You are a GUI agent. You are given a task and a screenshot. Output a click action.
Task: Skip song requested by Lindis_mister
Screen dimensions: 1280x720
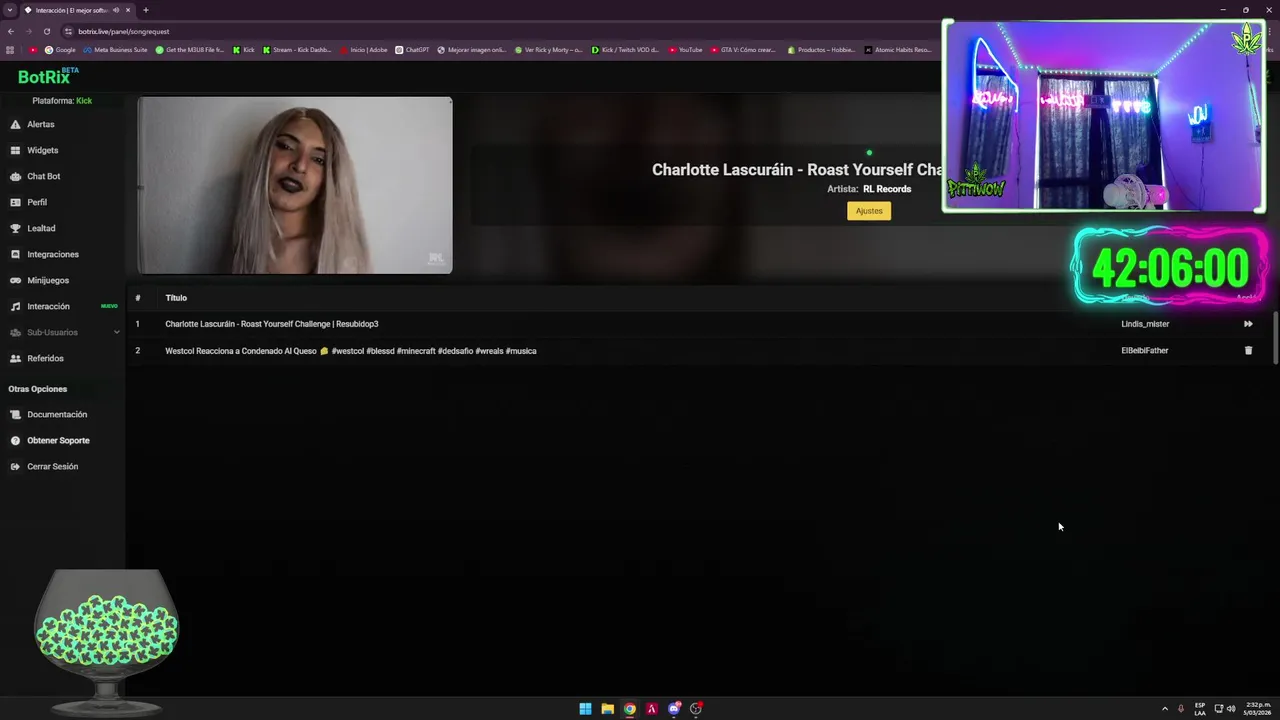click(1248, 324)
